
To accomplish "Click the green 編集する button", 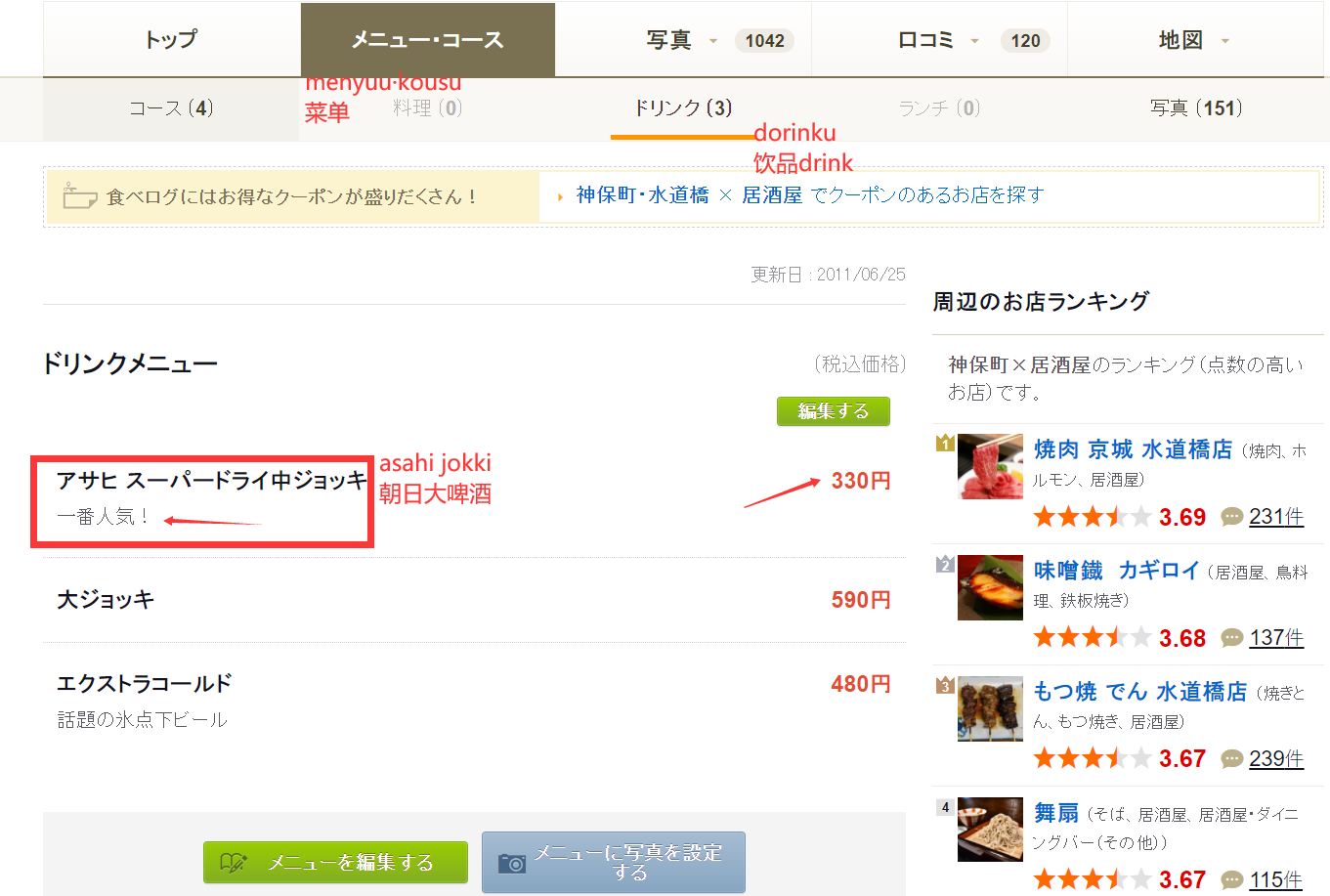I will click(834, 411).
